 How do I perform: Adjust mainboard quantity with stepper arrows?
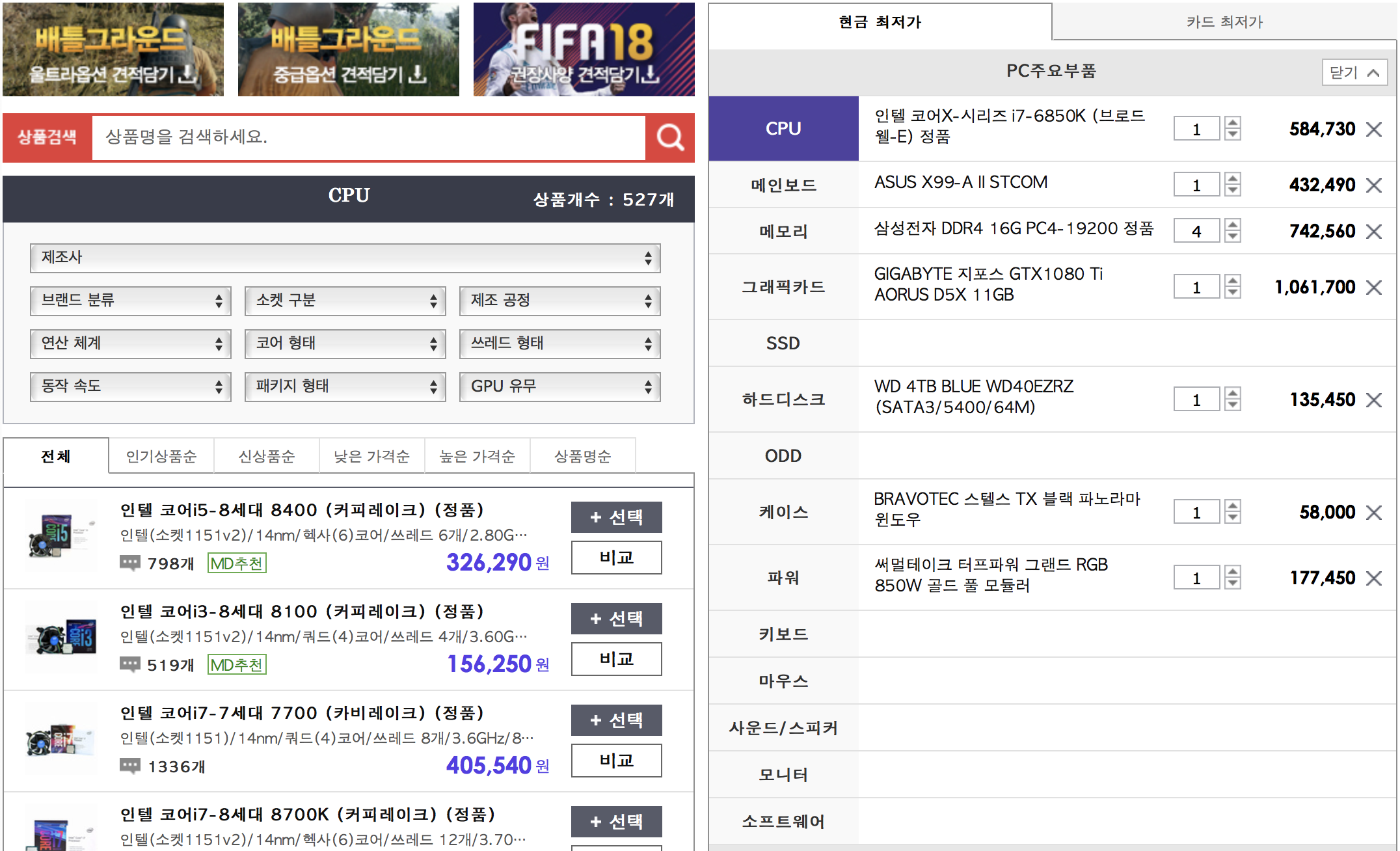tap(1233, 185)
